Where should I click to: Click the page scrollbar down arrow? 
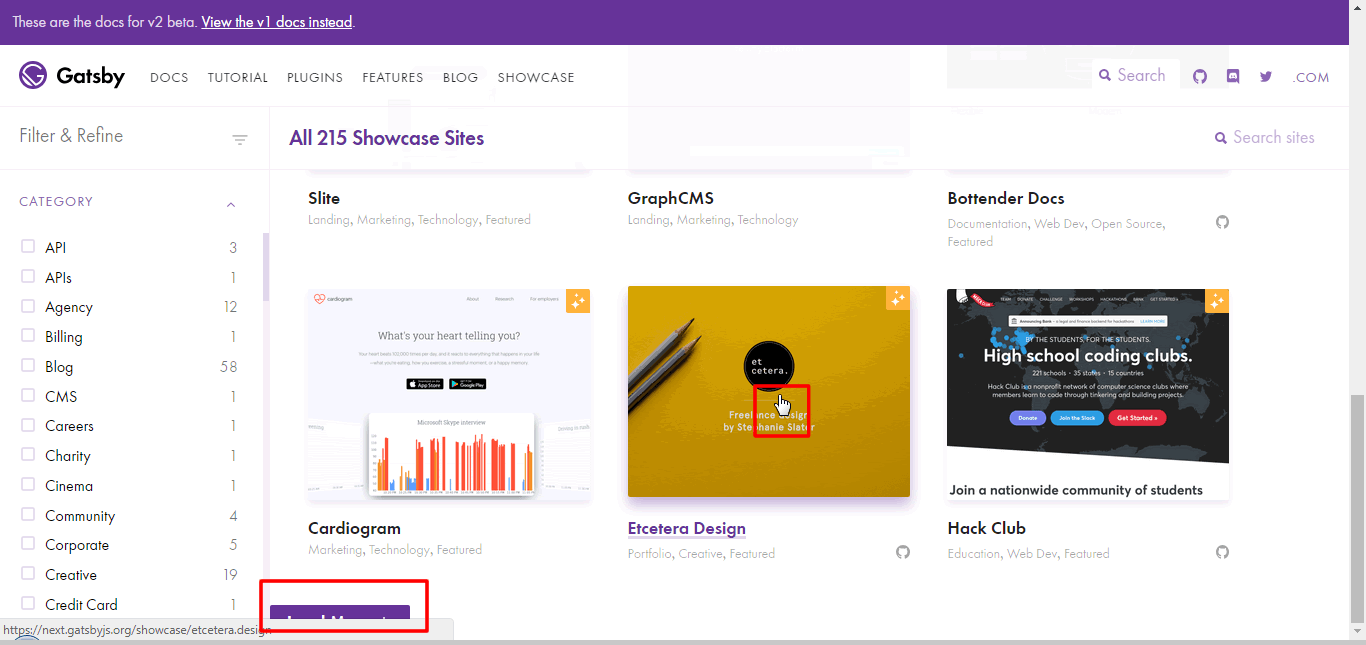tap(1357, 631)
